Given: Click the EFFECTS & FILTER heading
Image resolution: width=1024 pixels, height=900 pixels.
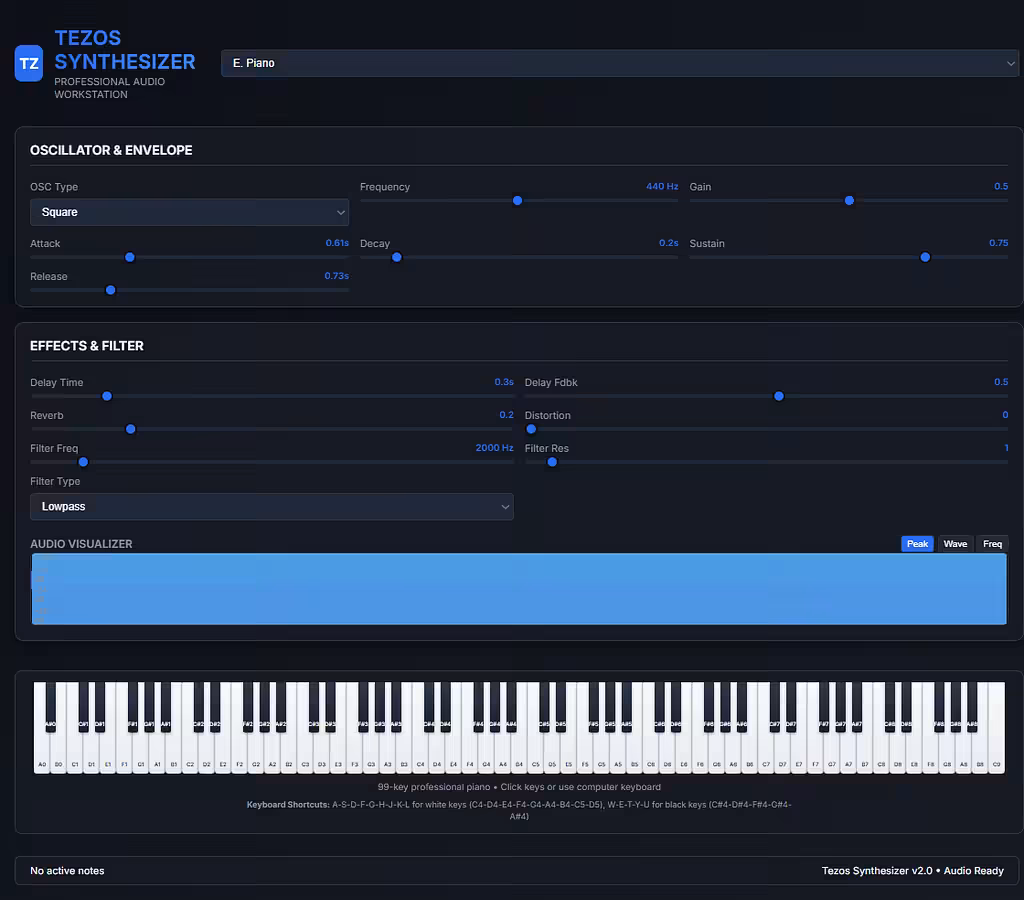Looking at the screenshot, I should pyautogui.click(x=87, y=346).
